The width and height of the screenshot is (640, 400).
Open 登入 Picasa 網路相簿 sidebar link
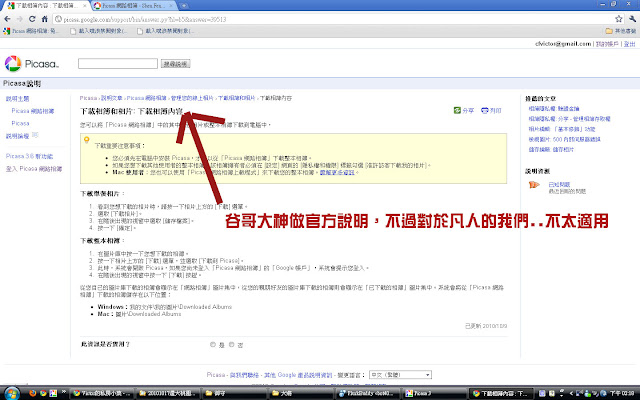(x=34, y=169)
